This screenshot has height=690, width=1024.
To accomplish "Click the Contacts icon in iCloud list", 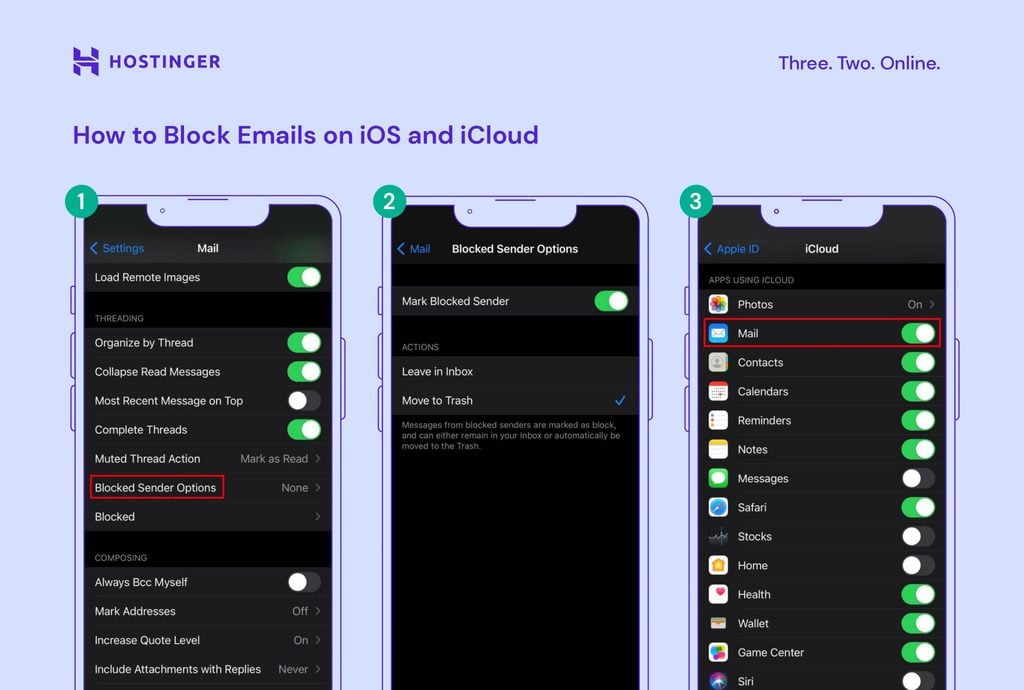I will pyautogui.click(x=718, y=362).
